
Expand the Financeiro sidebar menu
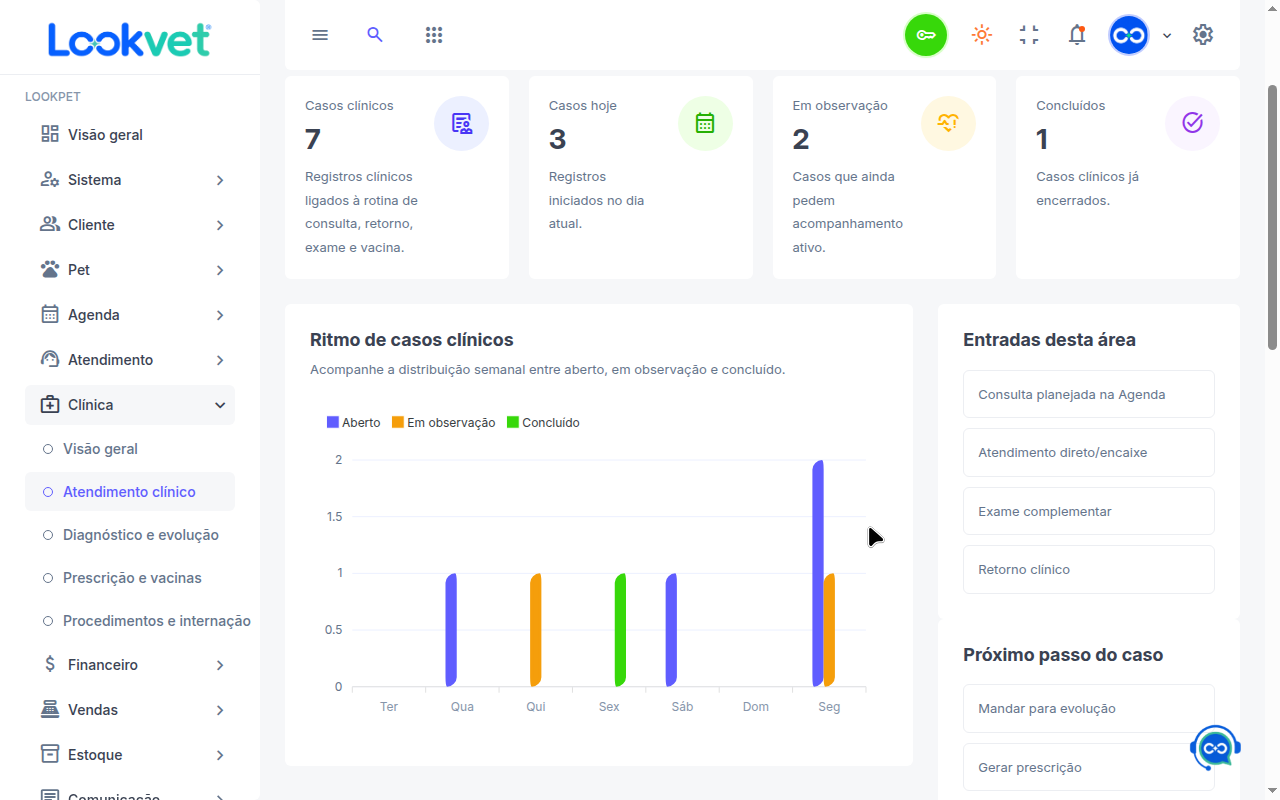(130, 665)
